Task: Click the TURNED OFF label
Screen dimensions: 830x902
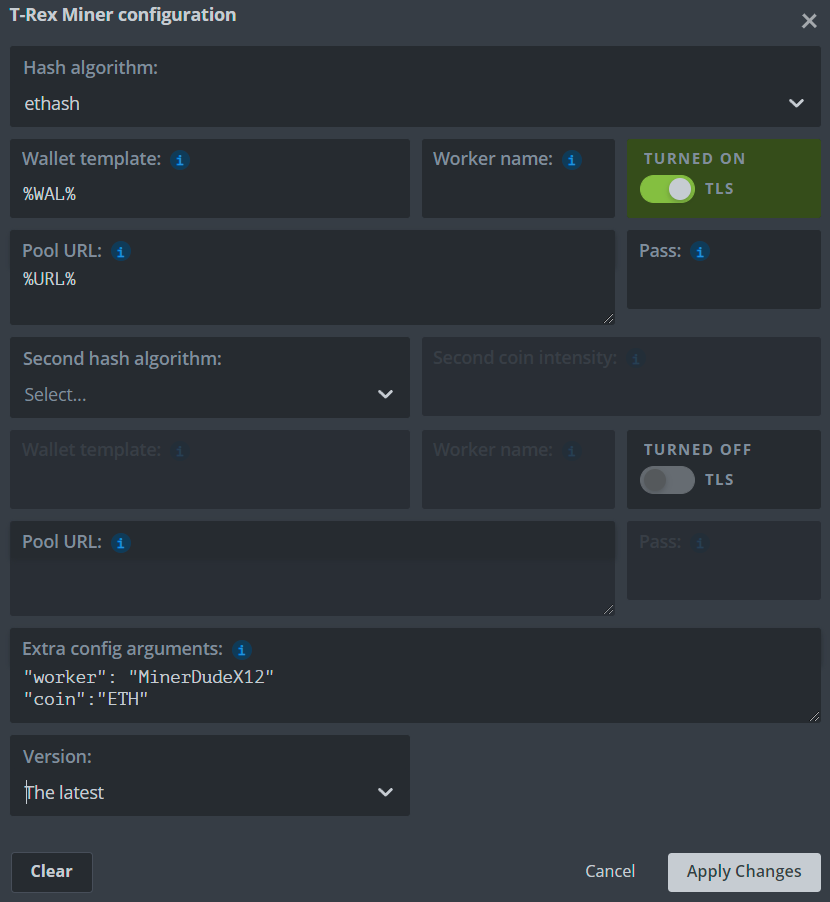Action: click(697, 450)
